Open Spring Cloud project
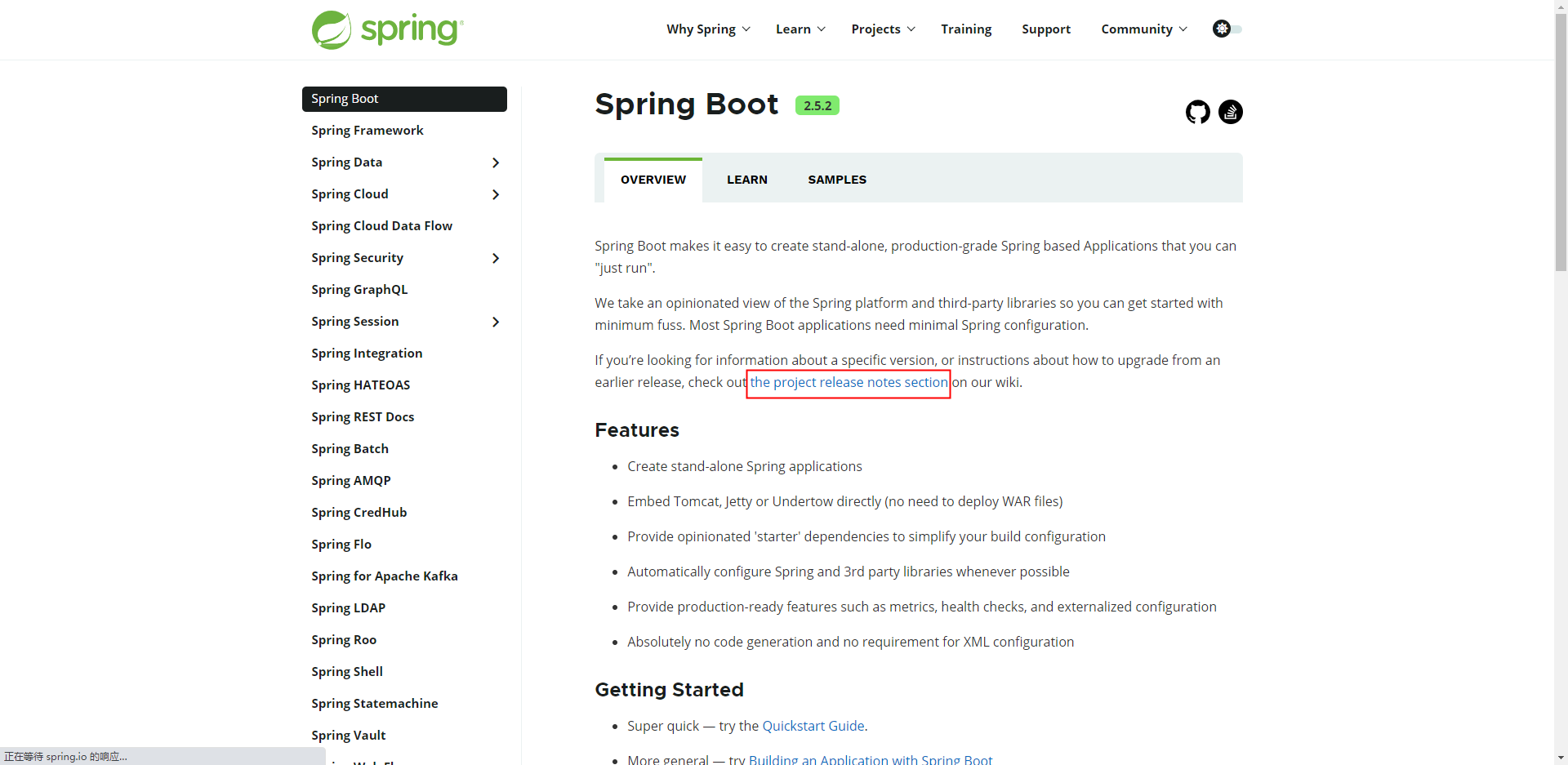This screenshot has height=765, width=1568. click(x=350, y=194)
